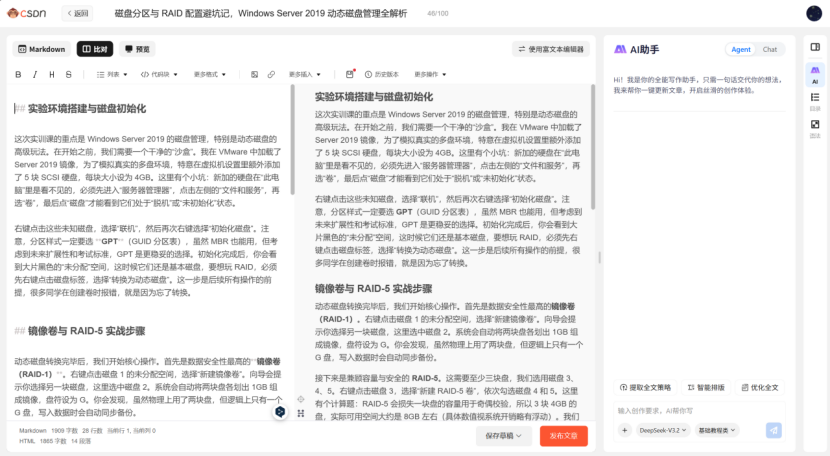Click the fullscreen expand icon near divider

[301, 413]
